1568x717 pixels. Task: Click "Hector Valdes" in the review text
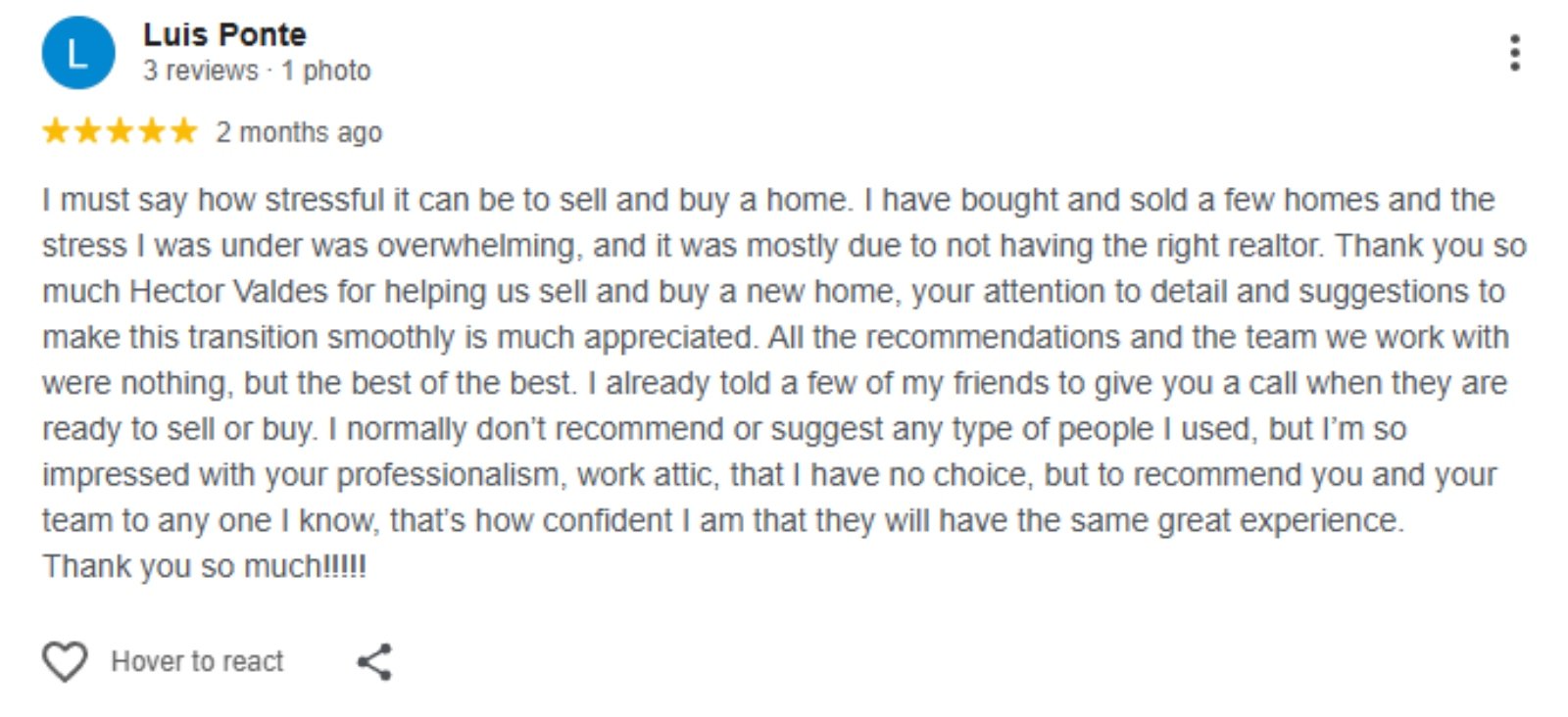click(229, 292)
